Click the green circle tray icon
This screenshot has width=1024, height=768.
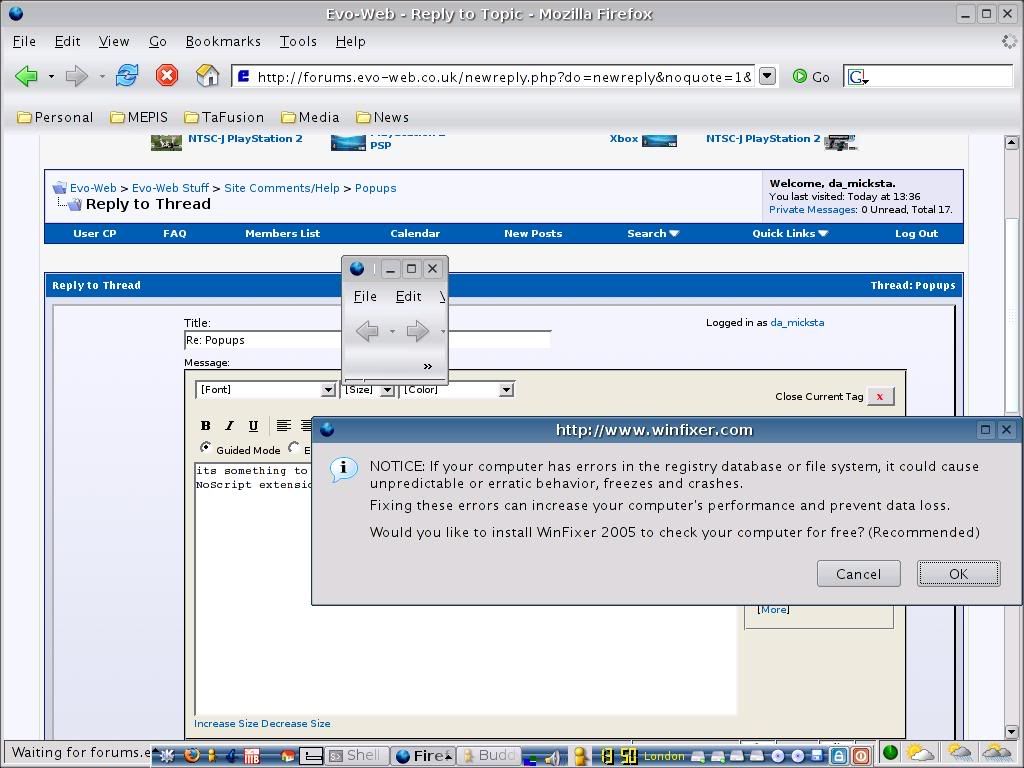coord(889,752)
